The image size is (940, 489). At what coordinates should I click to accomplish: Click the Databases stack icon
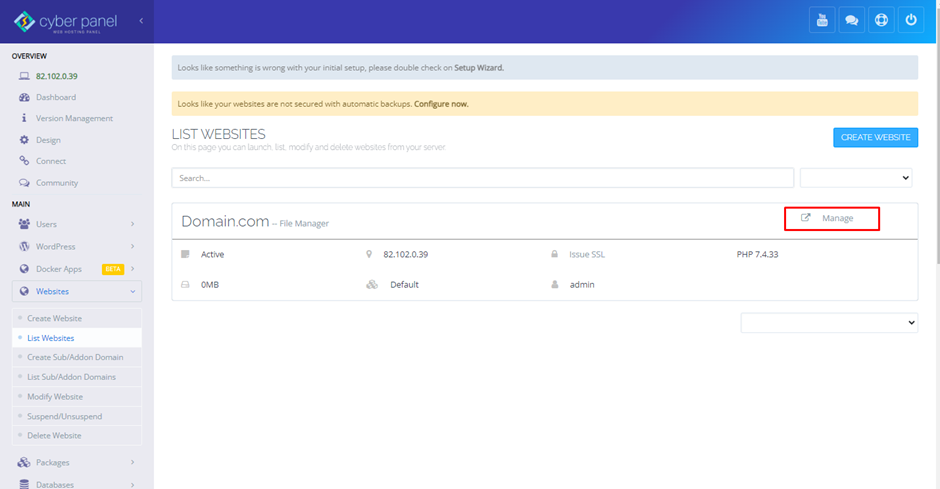[24, 484]
